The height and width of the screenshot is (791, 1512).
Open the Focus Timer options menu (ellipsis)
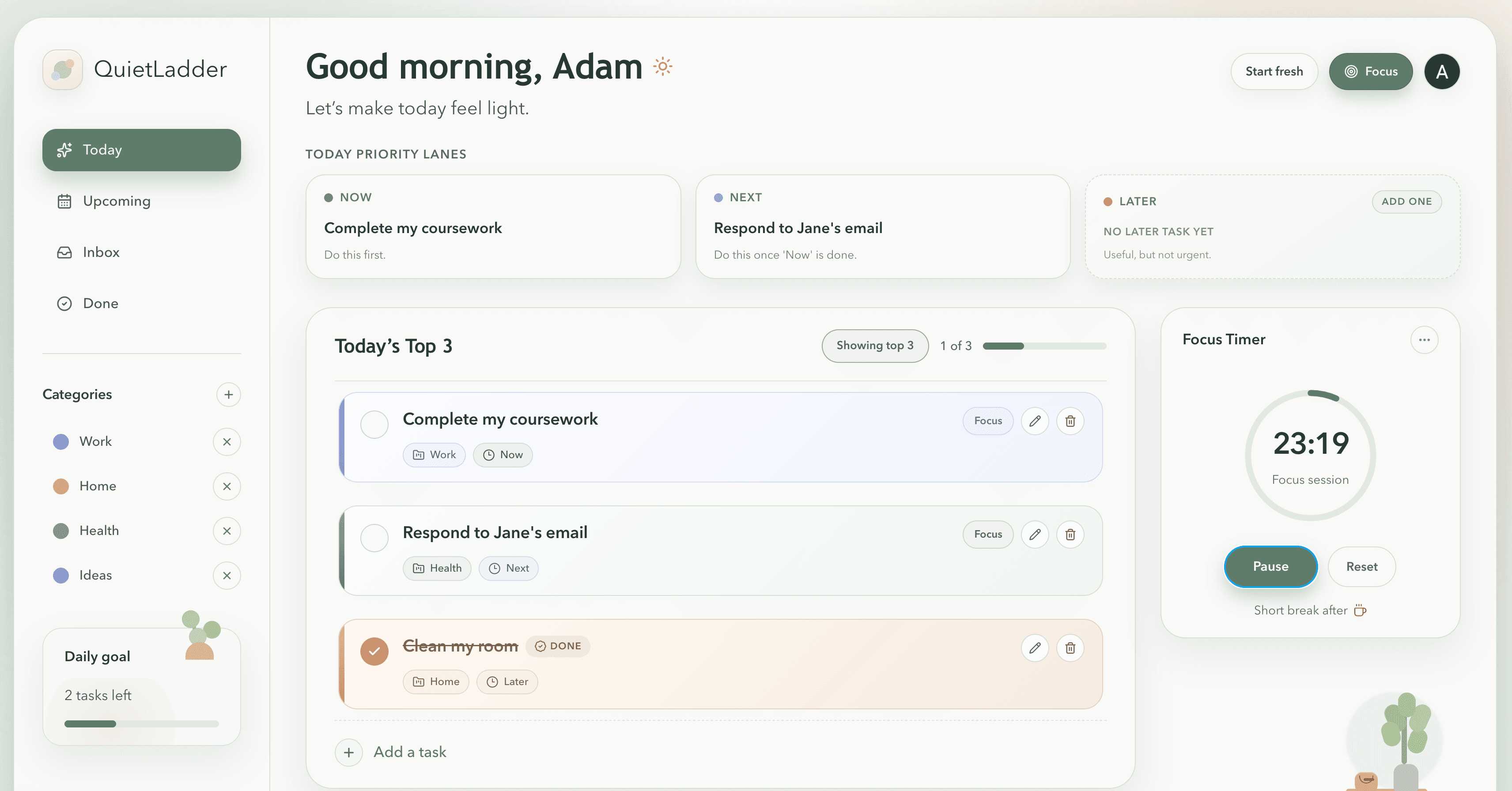tap(1425, 340)
